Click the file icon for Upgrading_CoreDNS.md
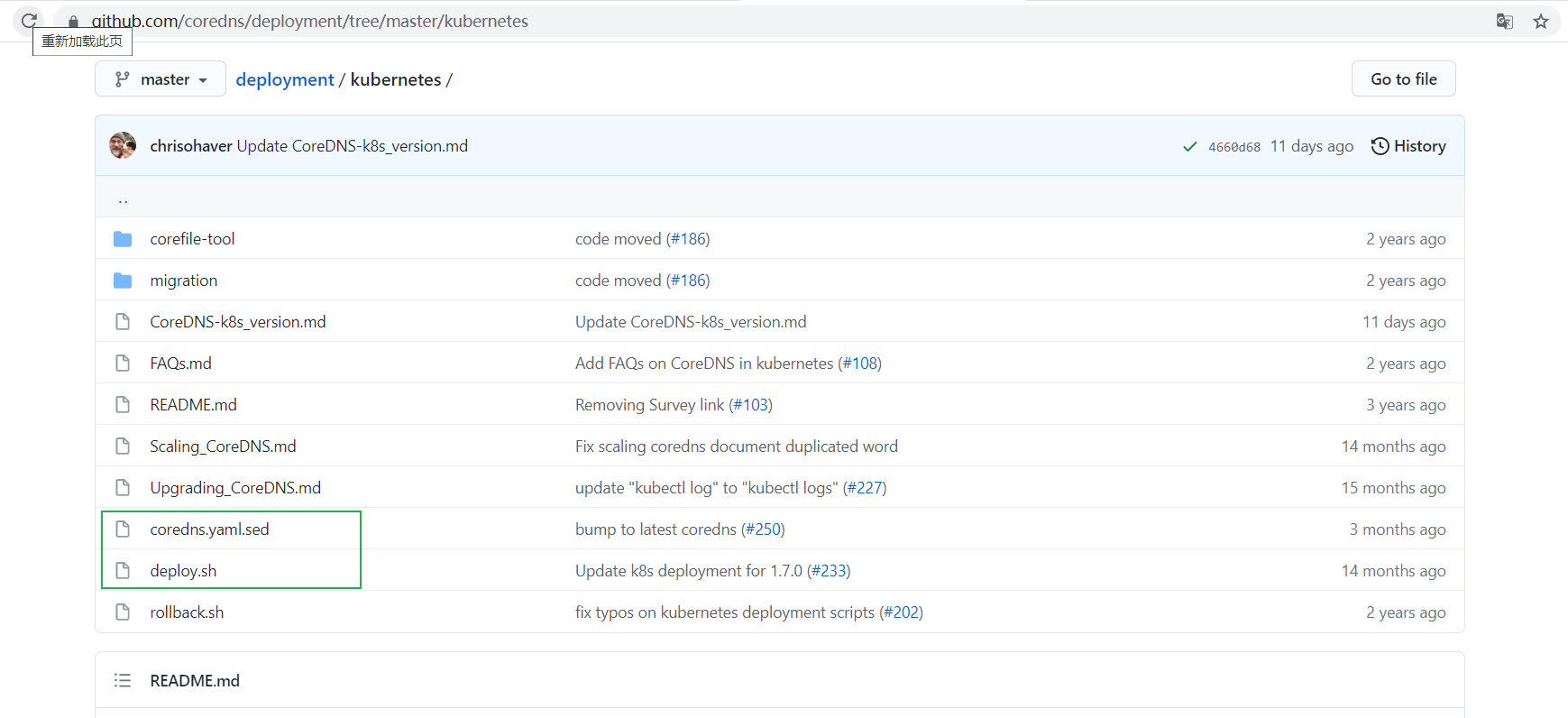This screenshot has height=718, width=1568. point(123,488)
